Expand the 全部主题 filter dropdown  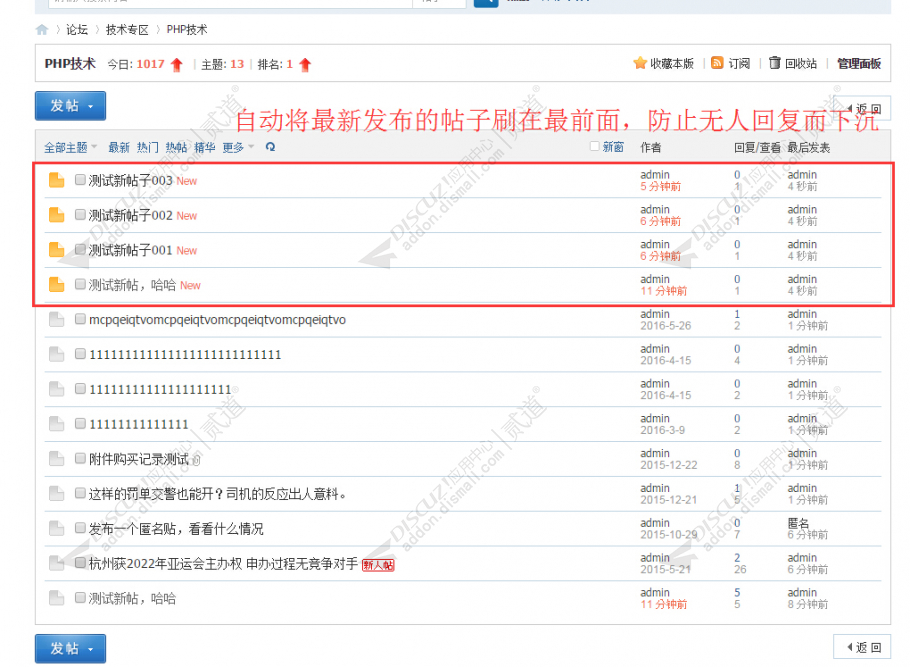click(71, 147)
